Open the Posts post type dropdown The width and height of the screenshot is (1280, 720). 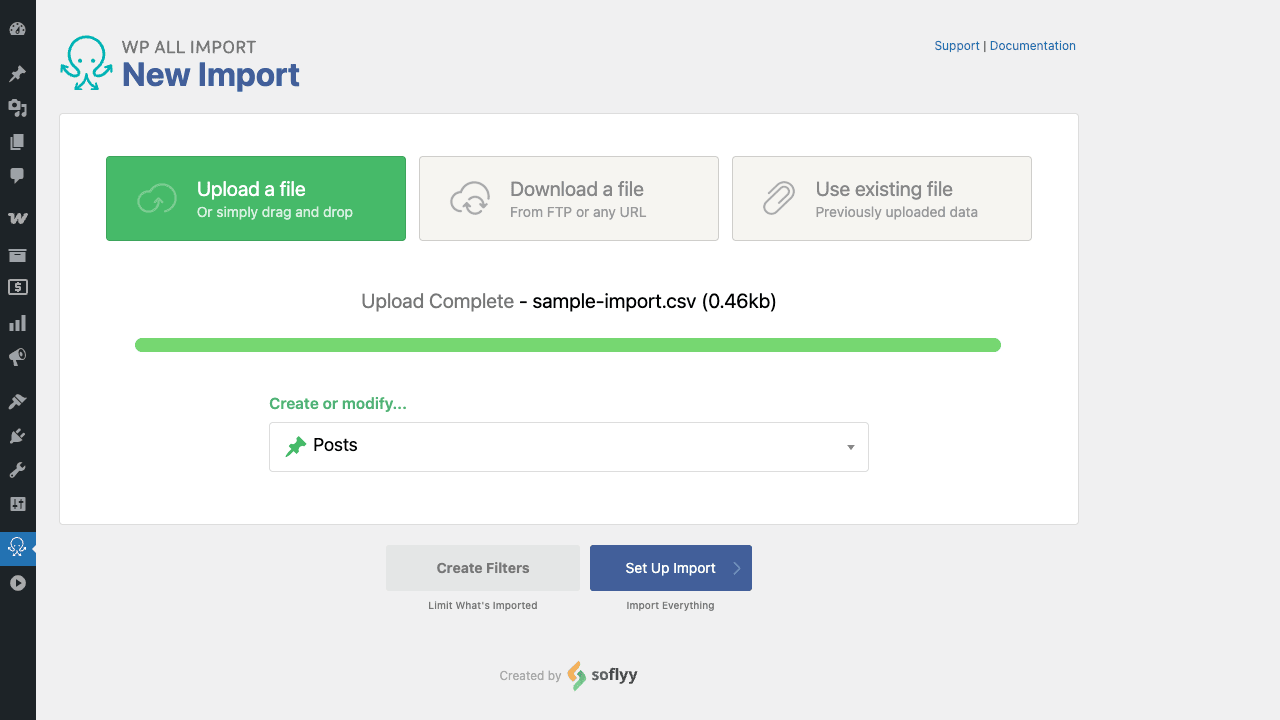569,446
